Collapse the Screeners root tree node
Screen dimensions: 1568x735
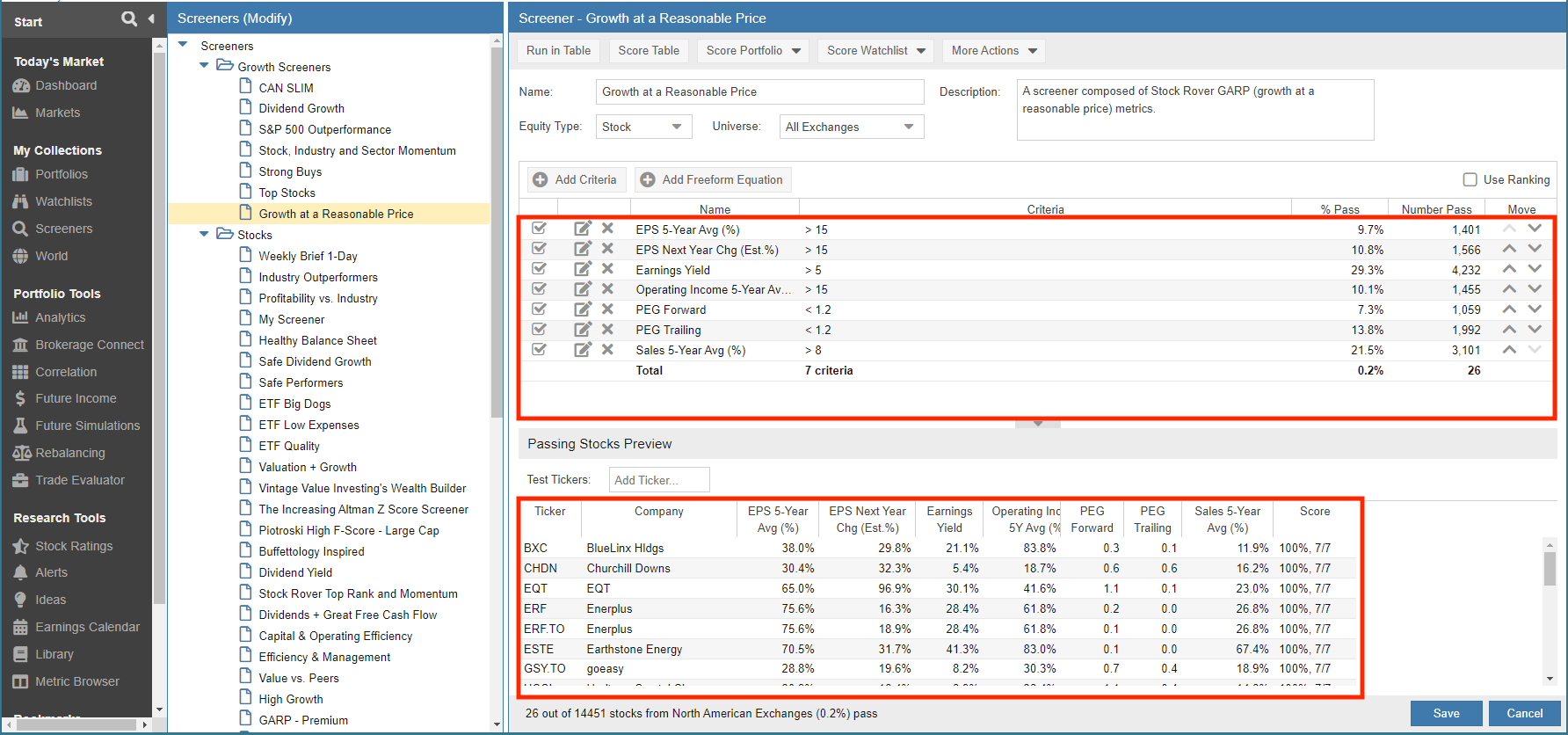[x=183, y=45]
